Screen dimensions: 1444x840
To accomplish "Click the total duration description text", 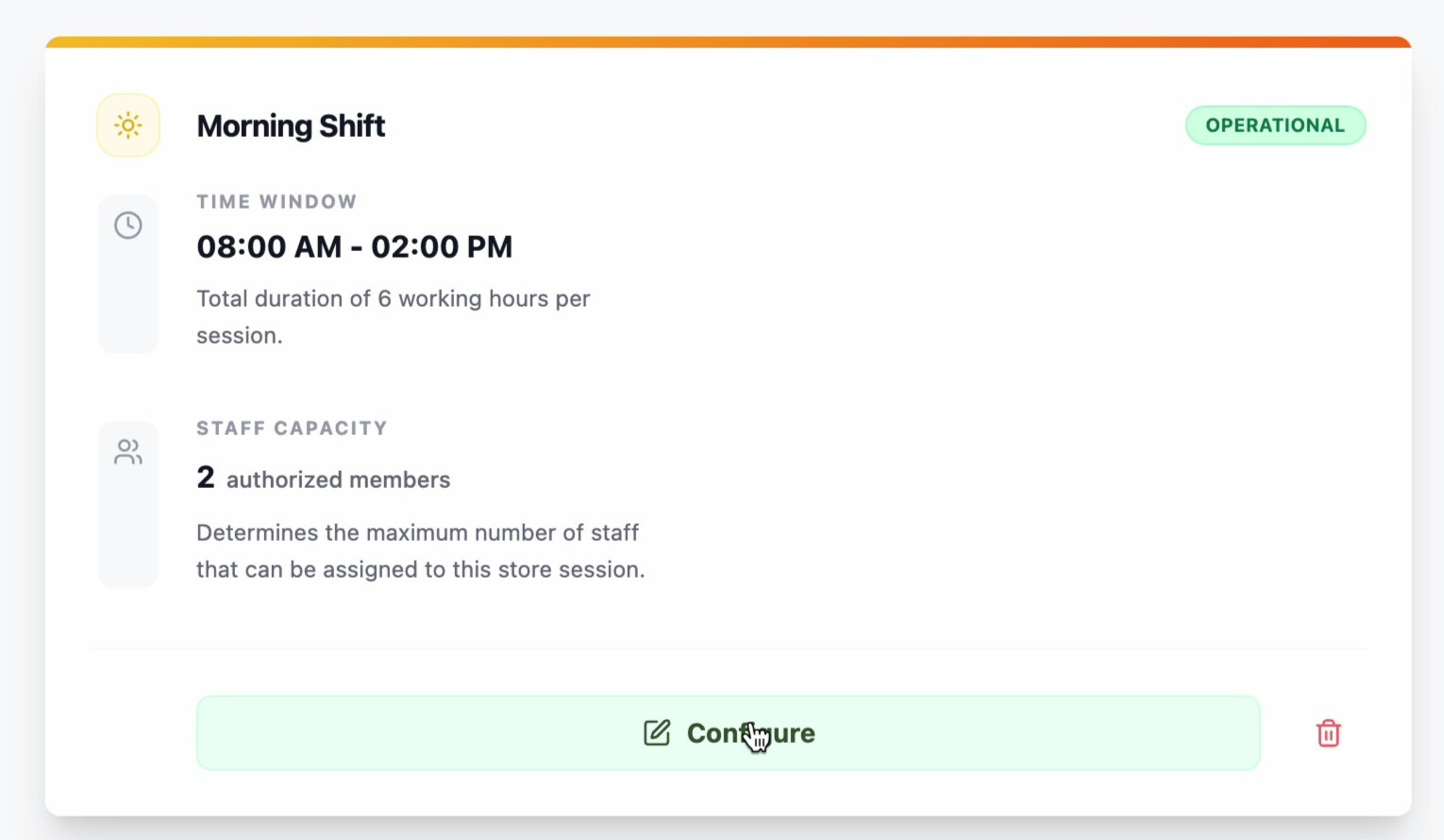I will point(393,316).
